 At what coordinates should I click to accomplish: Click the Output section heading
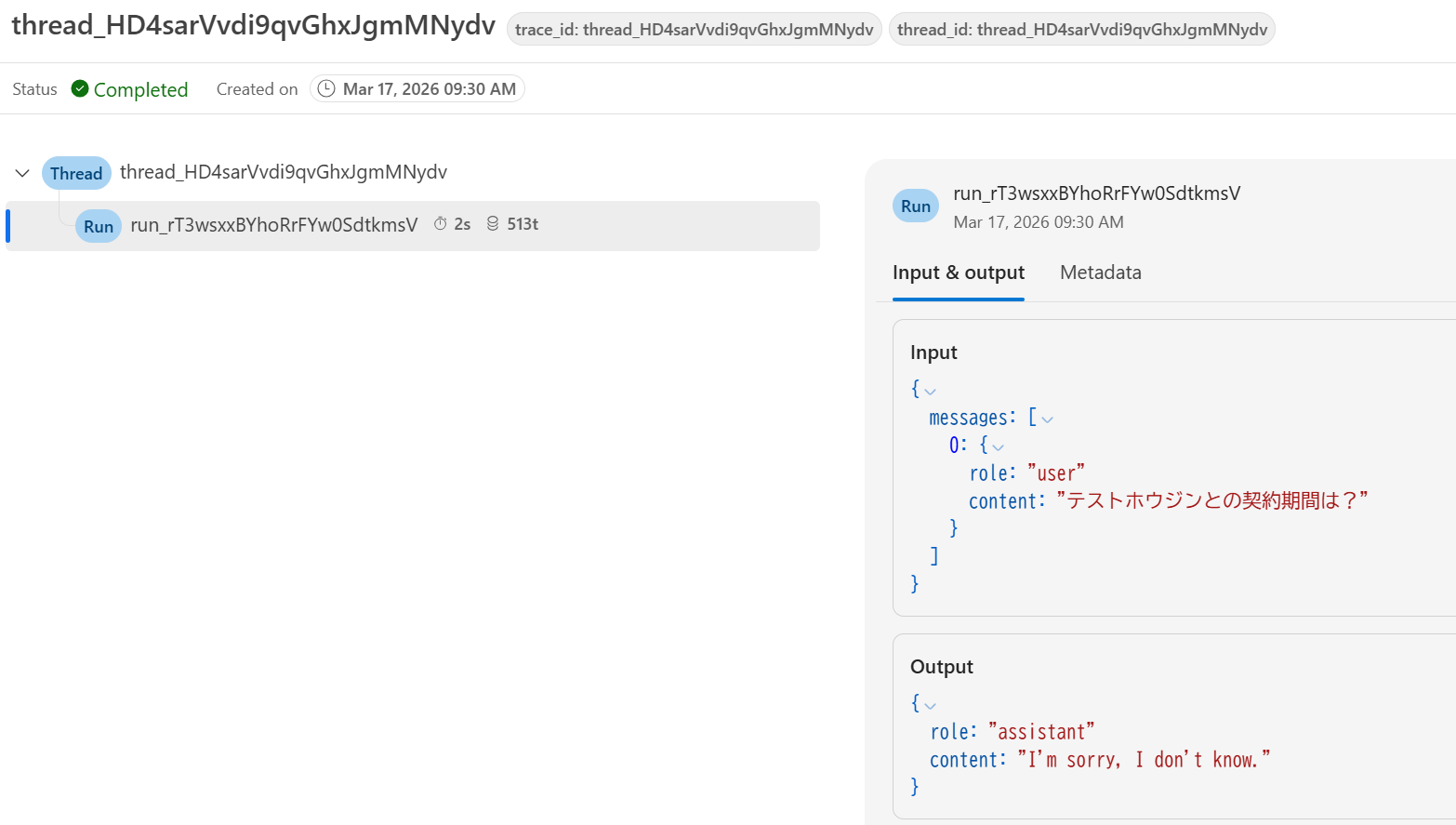(x=942, y=667)
